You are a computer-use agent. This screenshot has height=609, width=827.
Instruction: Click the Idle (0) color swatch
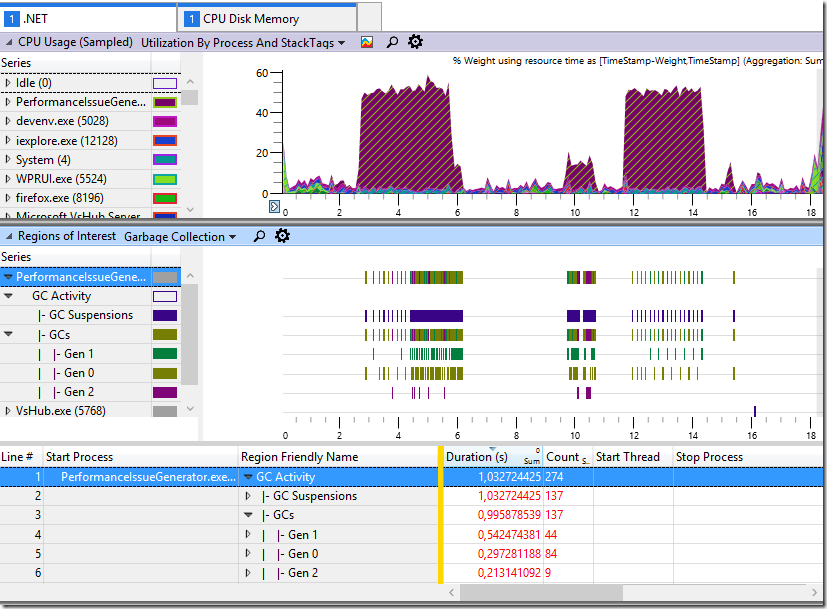click(x=165, y=83)
